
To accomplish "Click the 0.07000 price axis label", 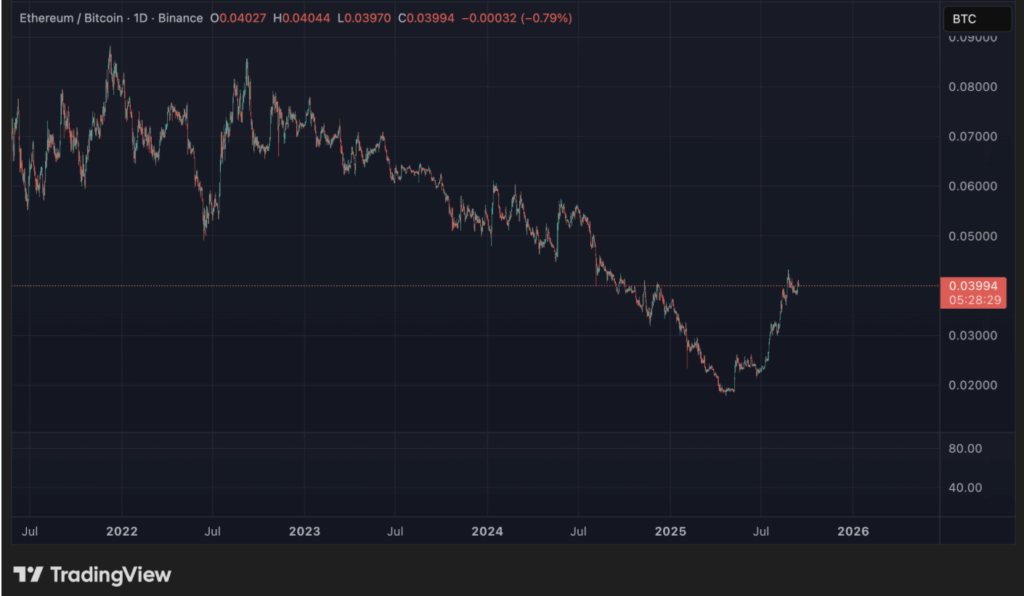I will coord(972,136).
